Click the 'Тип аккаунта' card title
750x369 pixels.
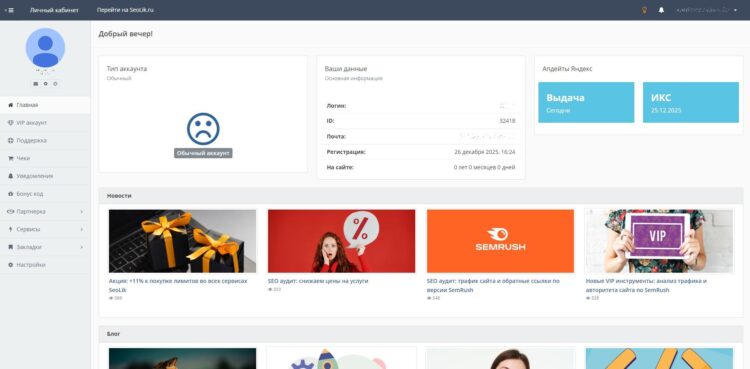click(127, 69)
